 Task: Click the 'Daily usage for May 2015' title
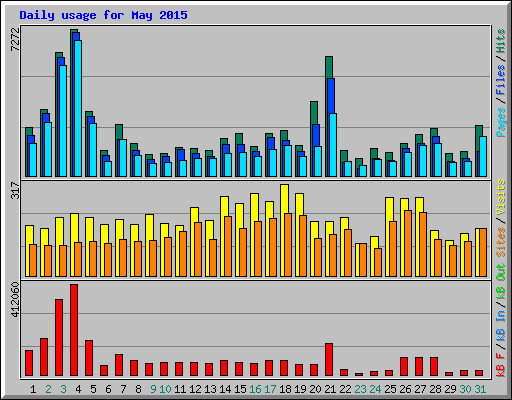tap(103, 15)
